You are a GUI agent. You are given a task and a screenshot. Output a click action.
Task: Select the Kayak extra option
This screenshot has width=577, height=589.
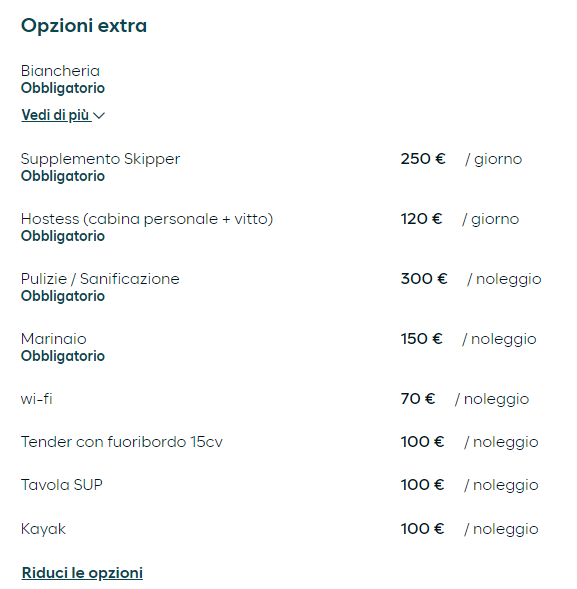tap(43, 529)
